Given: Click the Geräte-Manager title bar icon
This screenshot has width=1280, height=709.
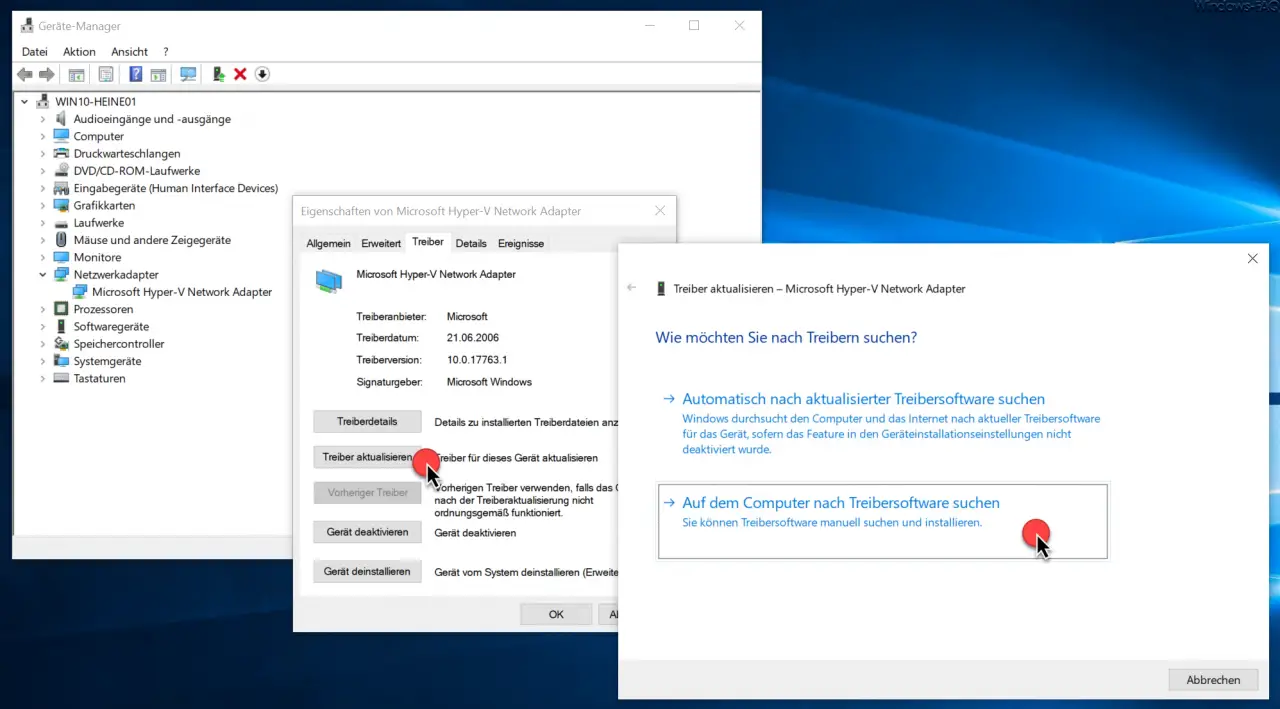Looking at the screenshot, I should pos(27,26).
